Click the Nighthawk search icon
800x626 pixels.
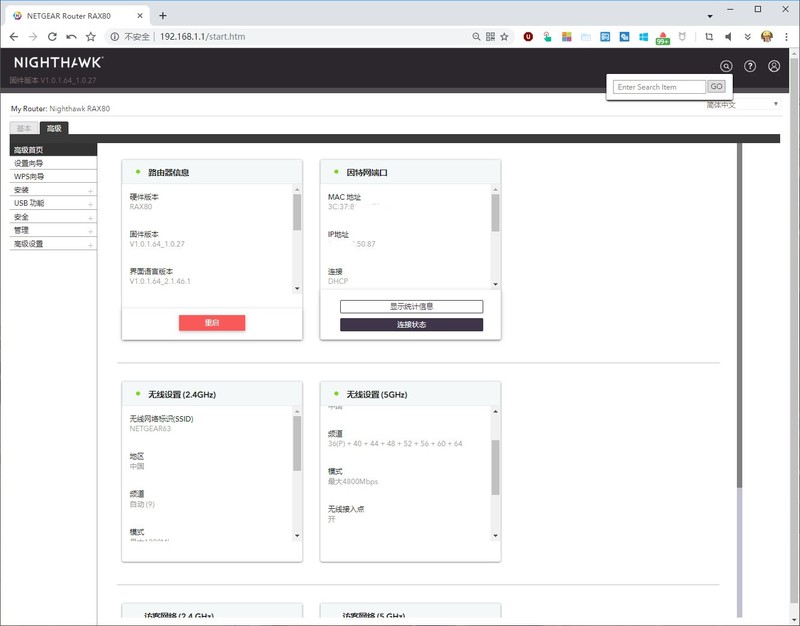(x=726, y=66)
